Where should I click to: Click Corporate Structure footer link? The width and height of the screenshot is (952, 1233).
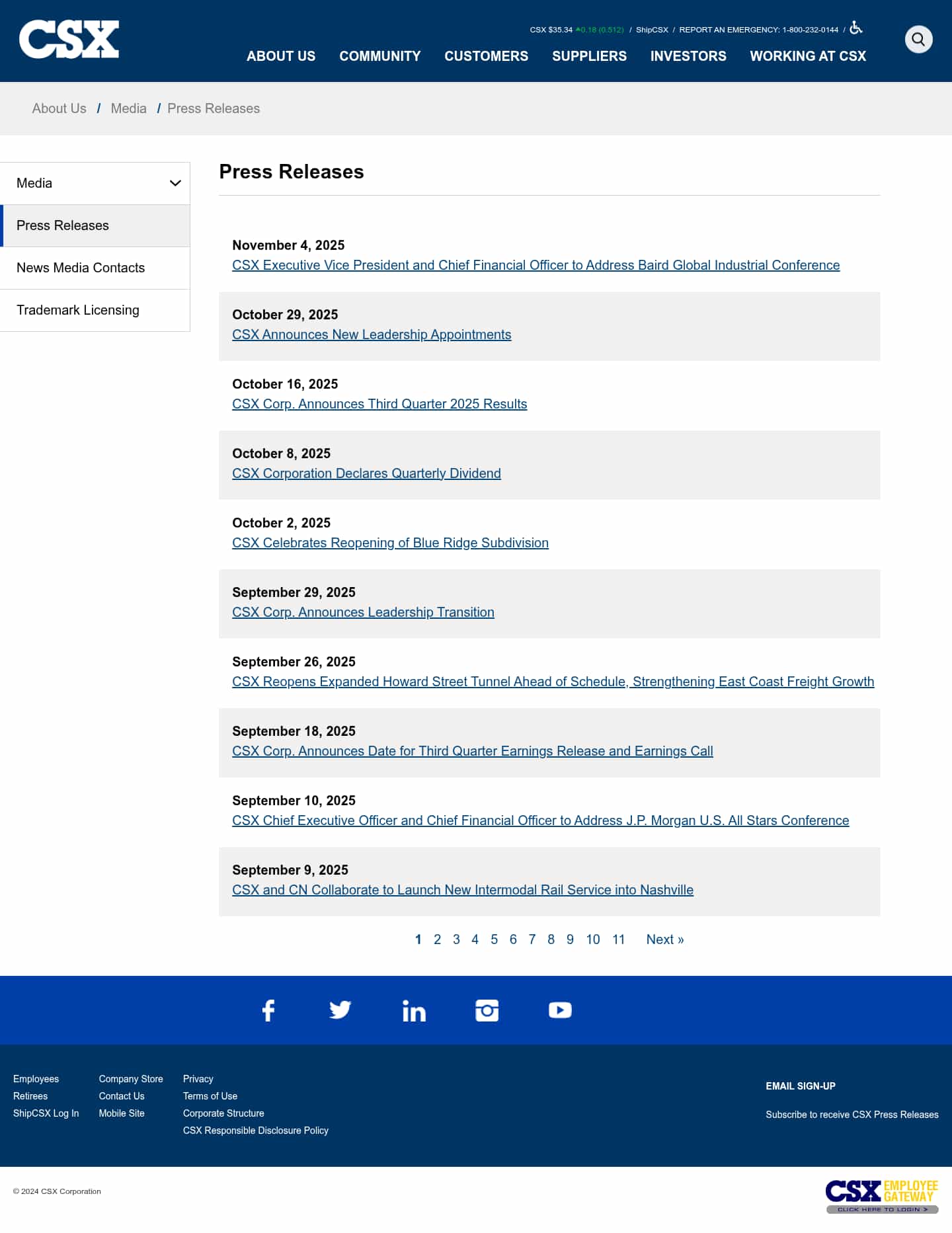223,1113
